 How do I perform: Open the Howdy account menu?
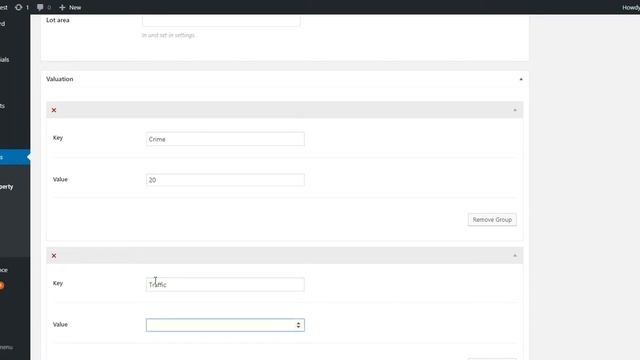(631, 7)
